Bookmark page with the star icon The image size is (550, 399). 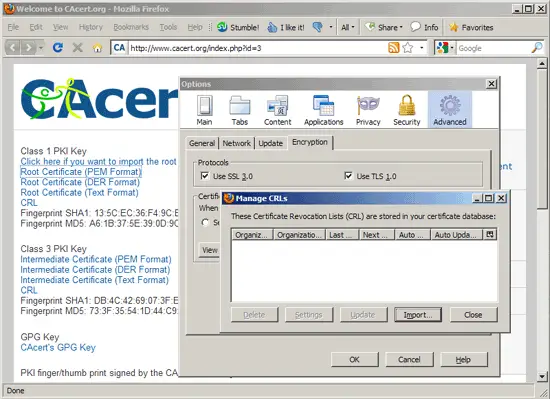tap(408, 47)
